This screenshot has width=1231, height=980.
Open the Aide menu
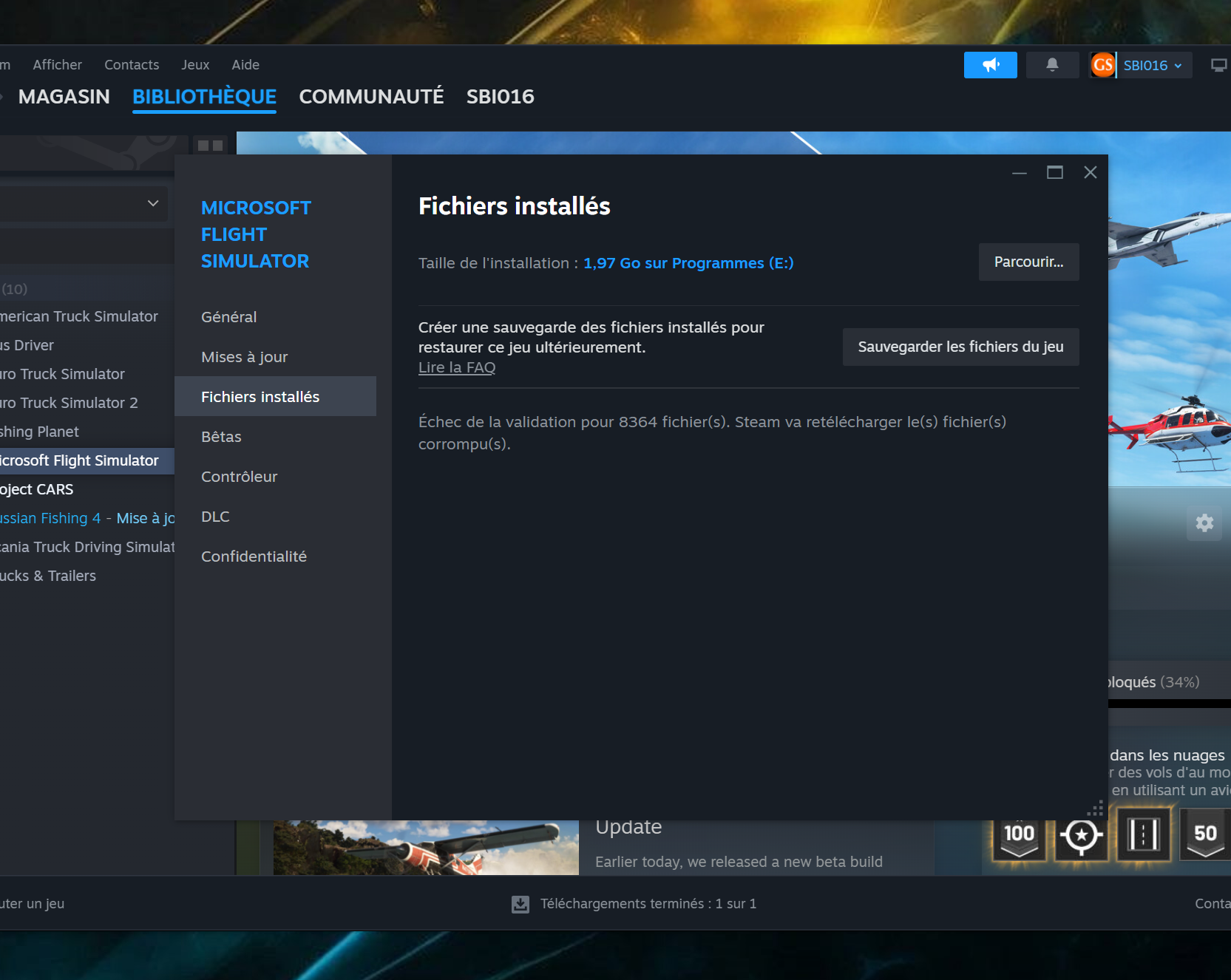point(245,65)
